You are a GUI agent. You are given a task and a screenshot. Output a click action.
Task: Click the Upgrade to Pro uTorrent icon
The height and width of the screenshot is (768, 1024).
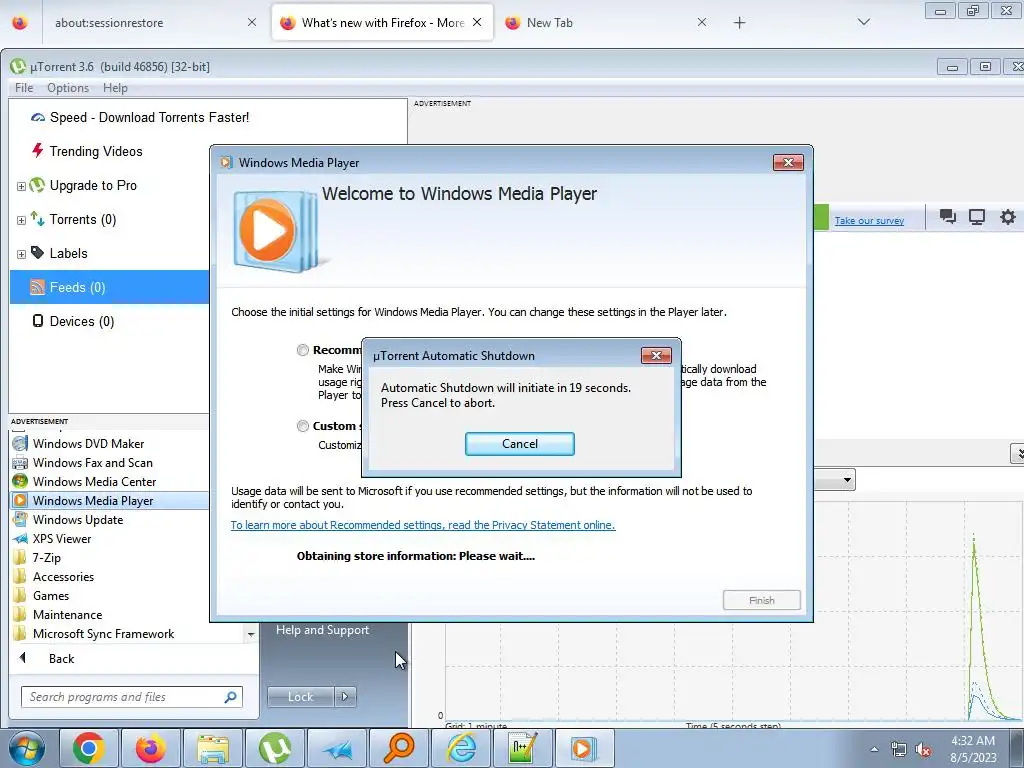38,185
